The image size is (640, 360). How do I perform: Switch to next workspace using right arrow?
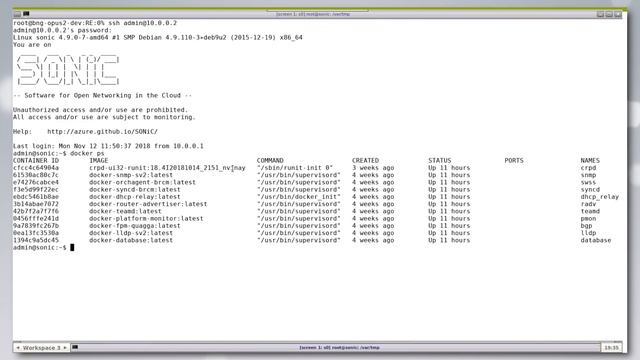pos(65,348)
